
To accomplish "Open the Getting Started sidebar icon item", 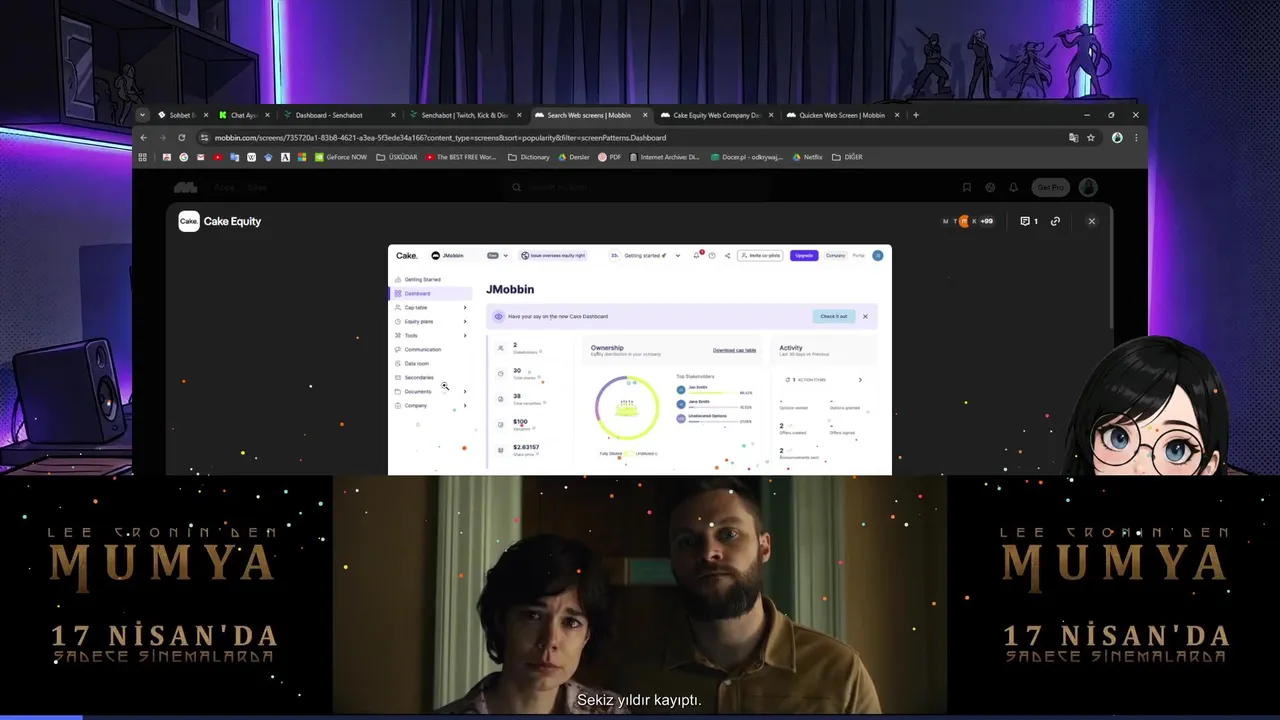I will pyautogui.click(x=397, y=279).
